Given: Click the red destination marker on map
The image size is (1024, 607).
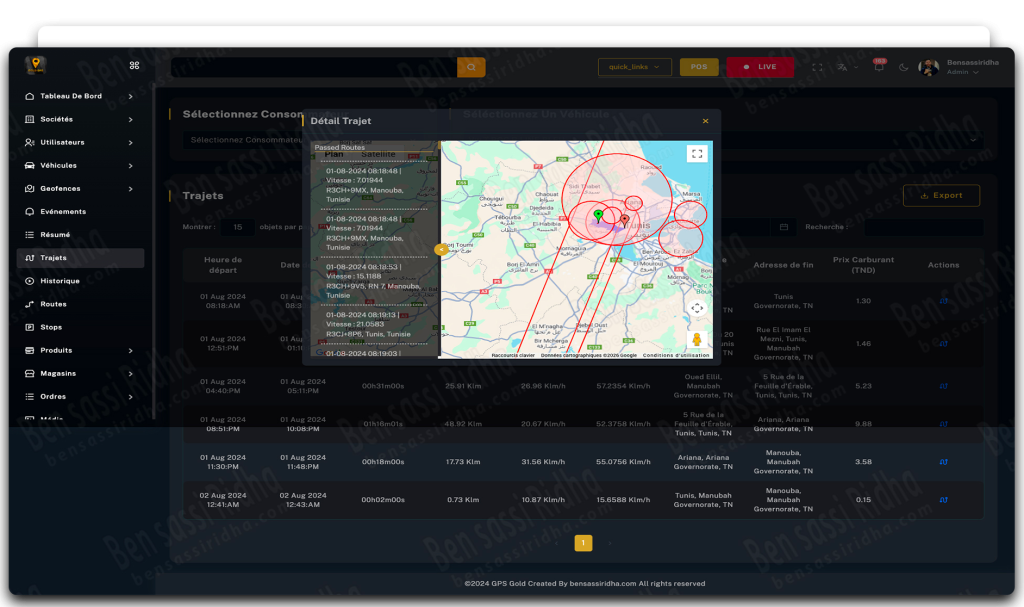Looking at the screenshot, I should (624, 219).
